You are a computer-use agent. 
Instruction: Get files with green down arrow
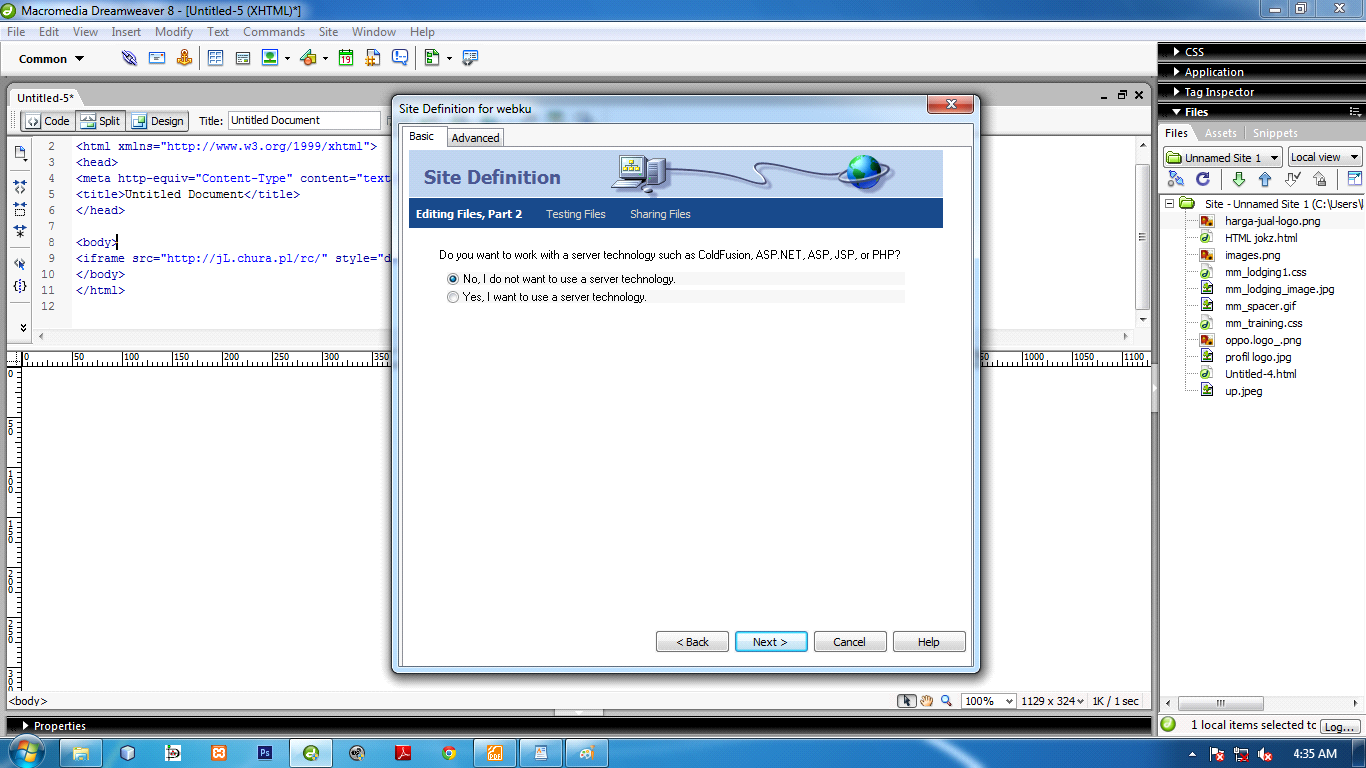pyautogui.click(x=1238, y=179)
